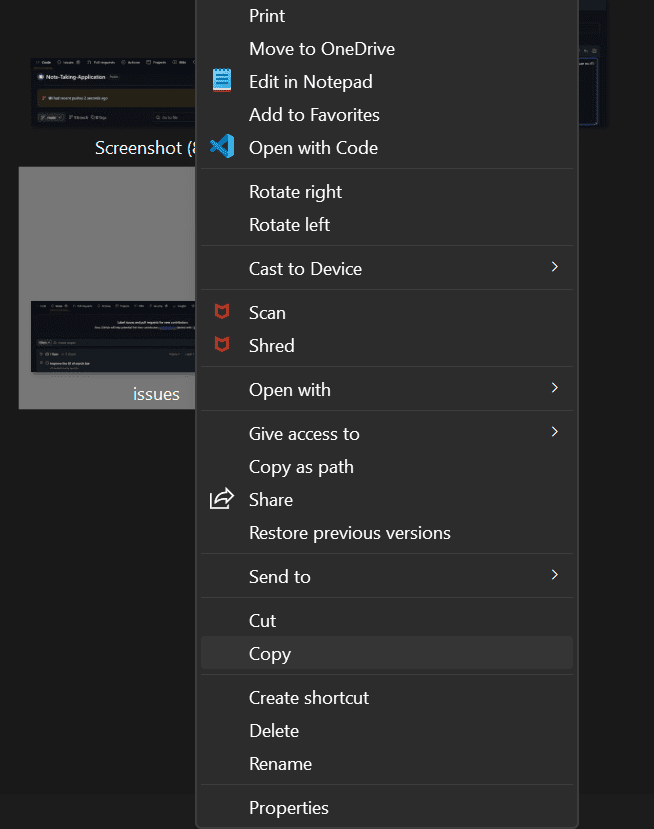
Task: Choose Rotate right
Action: pos(295,192)
